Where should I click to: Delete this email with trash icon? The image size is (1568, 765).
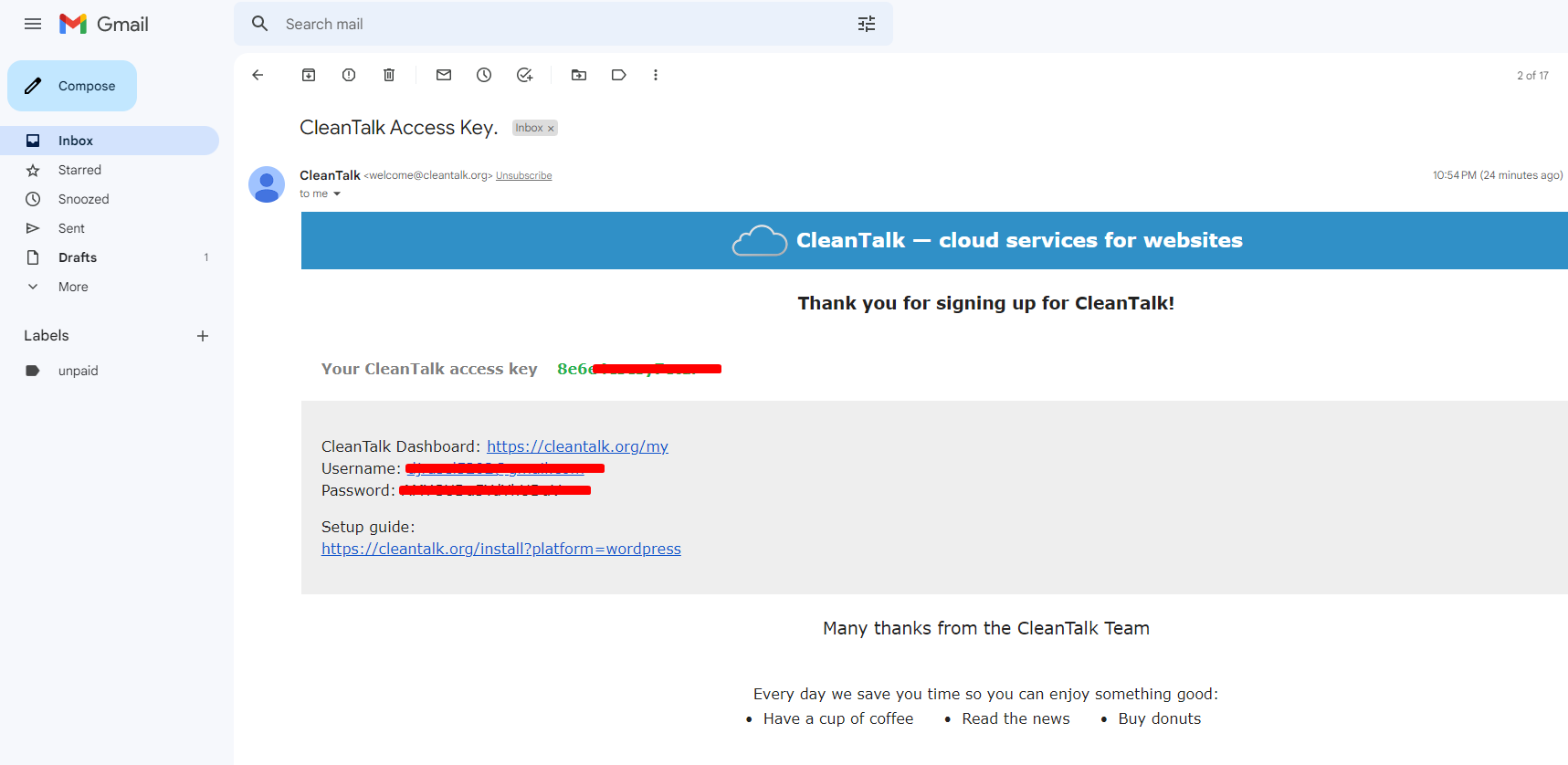pos(389,75)
